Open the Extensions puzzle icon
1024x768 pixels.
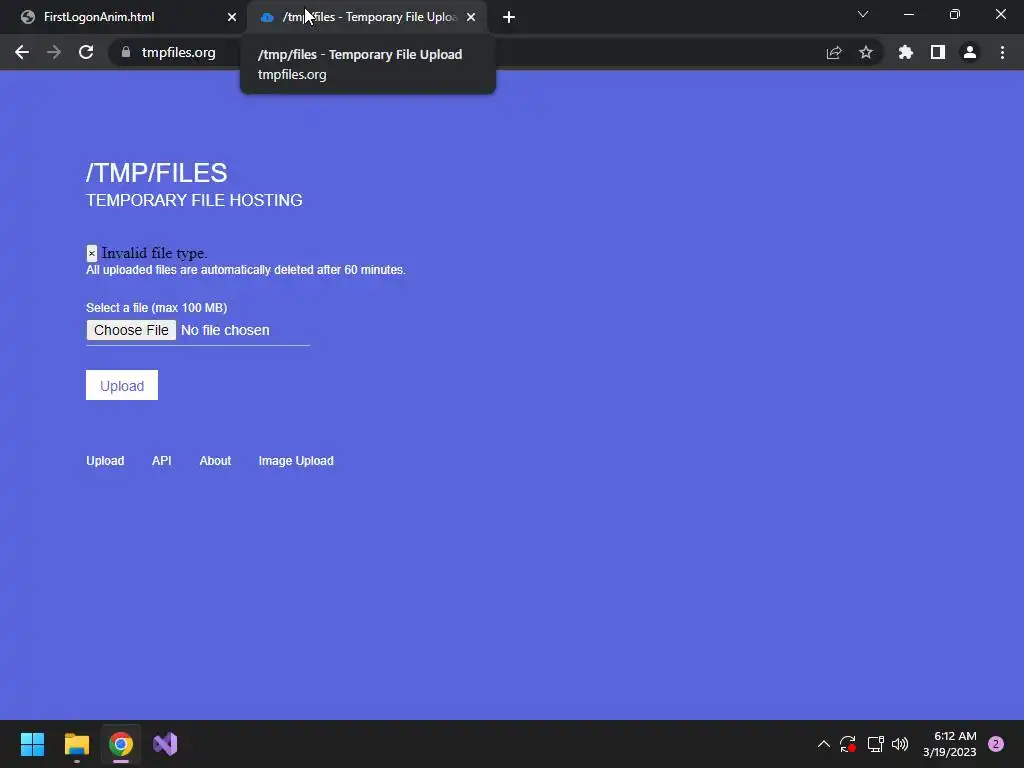click(906, 52)
